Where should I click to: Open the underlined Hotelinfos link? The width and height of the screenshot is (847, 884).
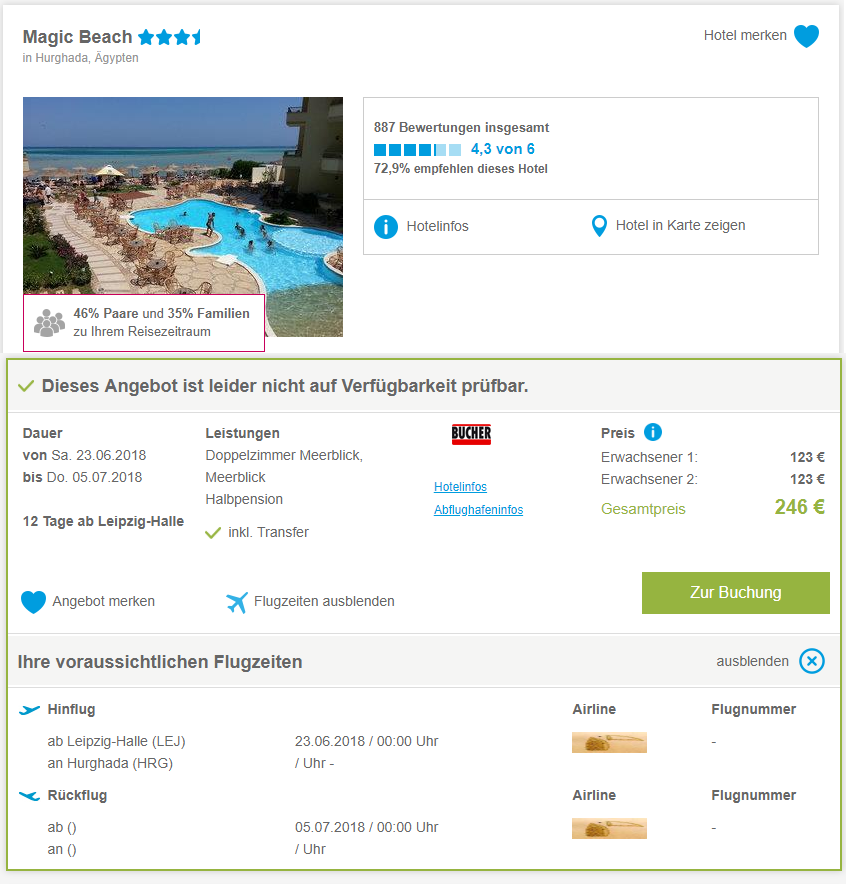click(x=460, y=487)
